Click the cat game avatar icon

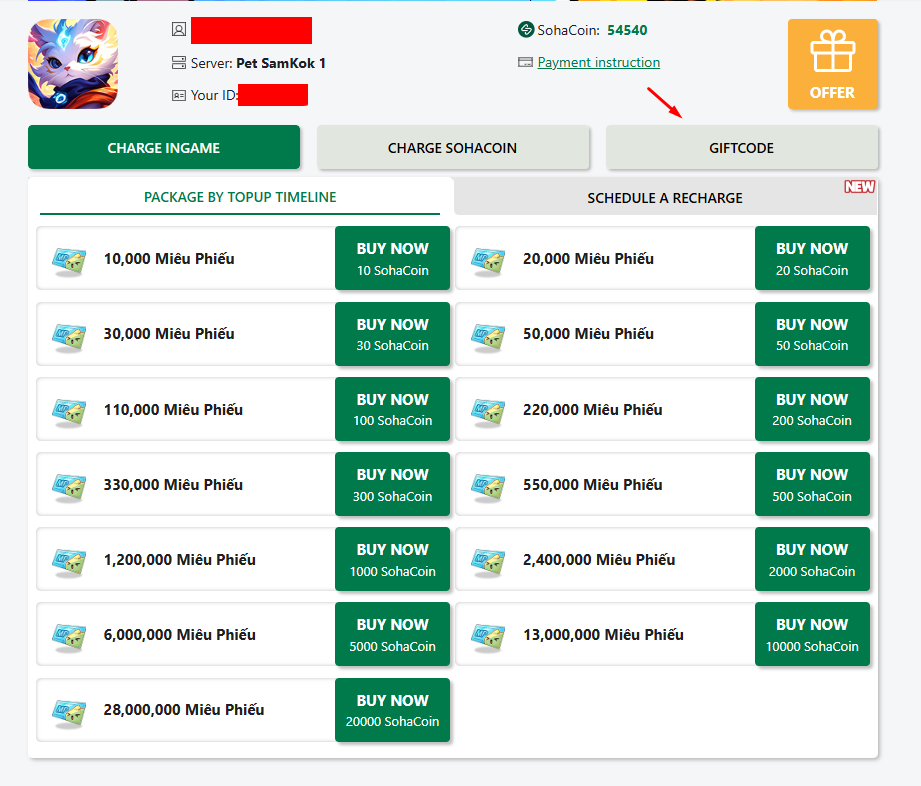click(73, 64)
